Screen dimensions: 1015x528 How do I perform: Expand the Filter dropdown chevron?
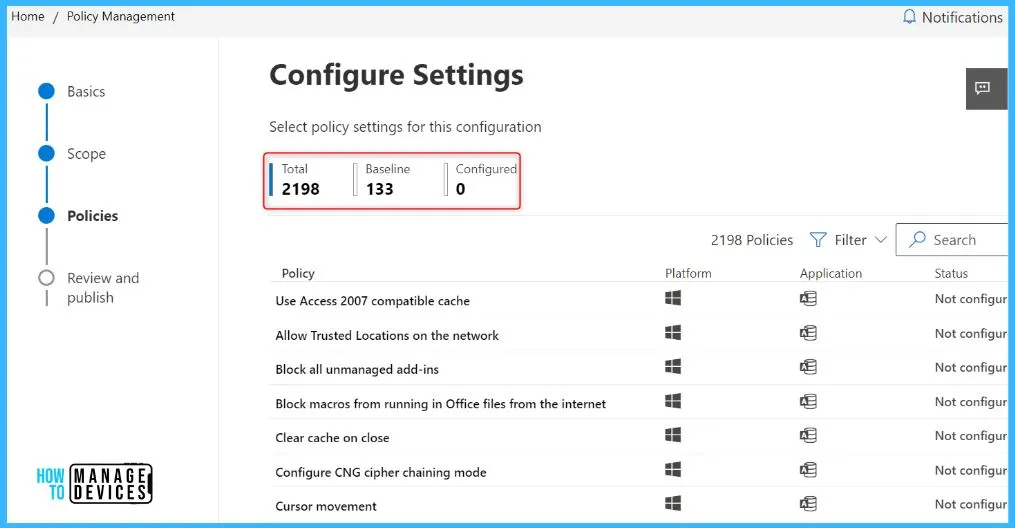pos(880,240)
